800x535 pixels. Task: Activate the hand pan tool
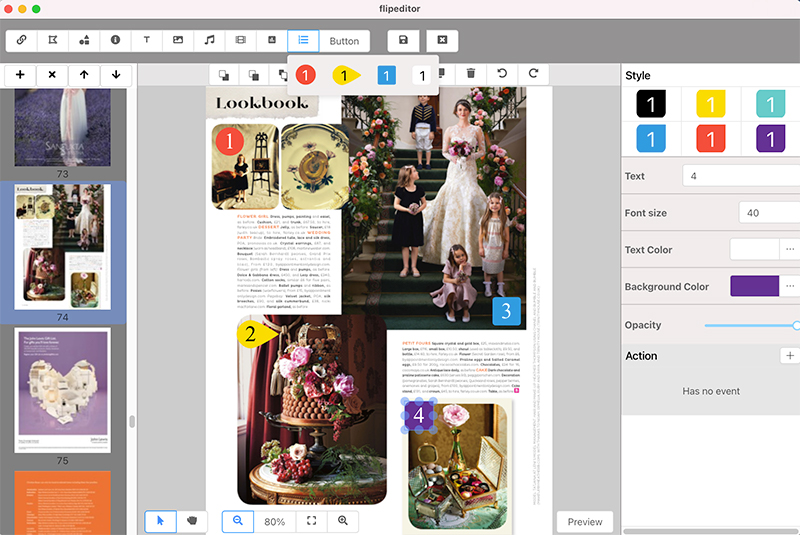coord(192,521)
